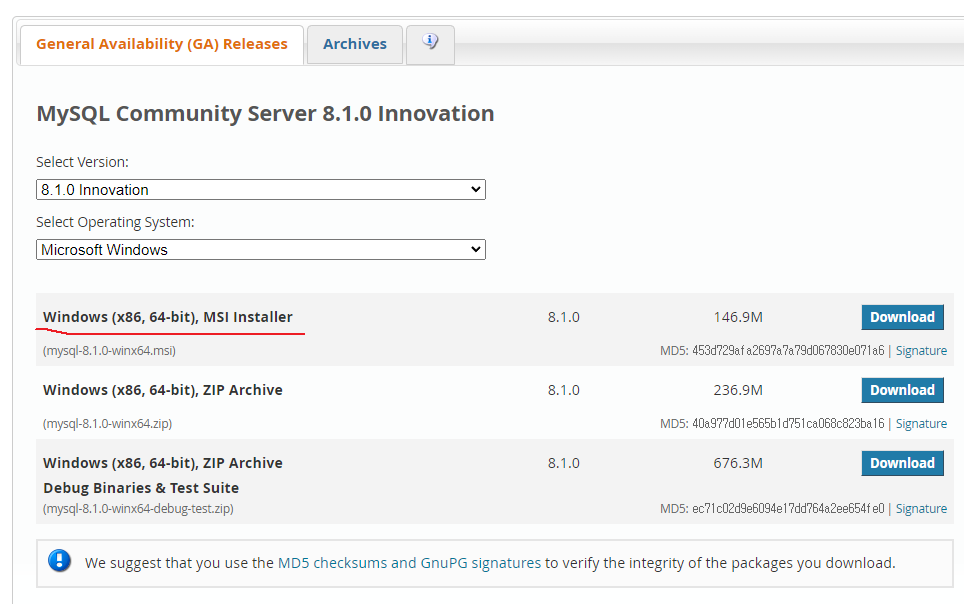Screen dimensions: 964x604
Task: Click the blue exclamation notice icon
Action: click(60, 560)
